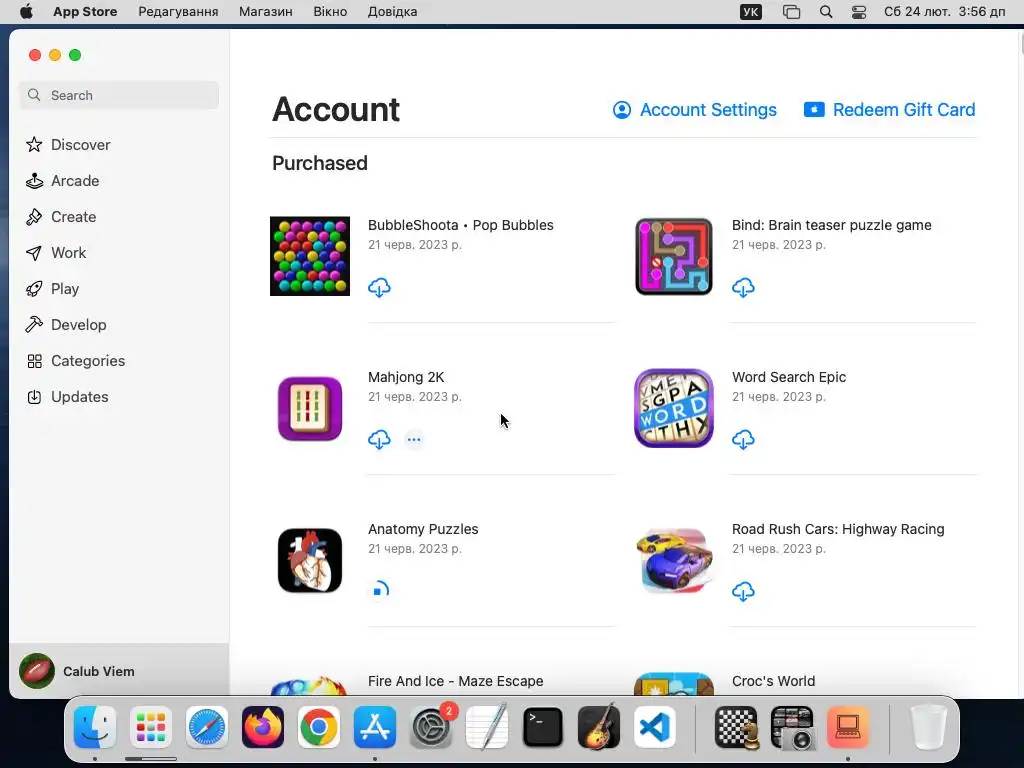This screenshot has height=768, width=1024.
Task: Open the Bind puzzle game app icon
Action: point(674,256)
